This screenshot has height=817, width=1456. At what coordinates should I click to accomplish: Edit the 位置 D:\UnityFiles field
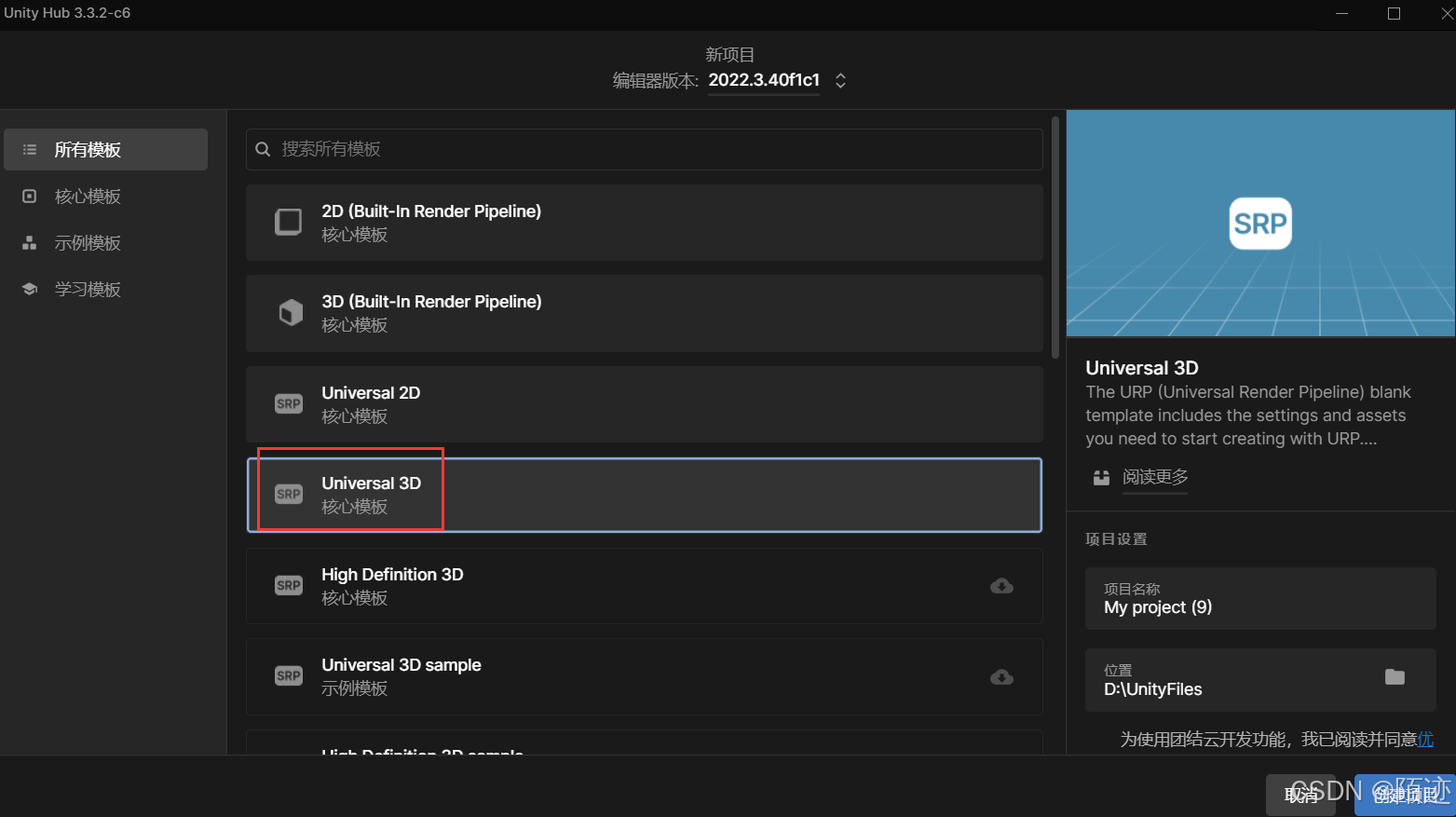[x=1260, y=680]
